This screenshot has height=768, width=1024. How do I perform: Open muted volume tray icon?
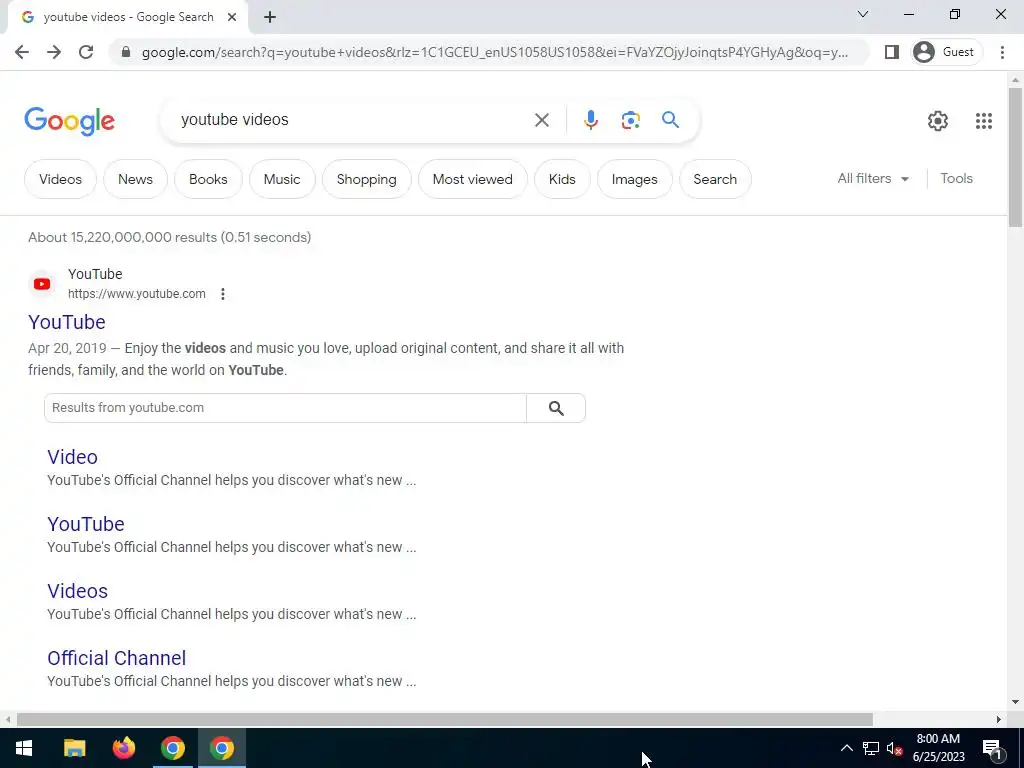[894, 748]
